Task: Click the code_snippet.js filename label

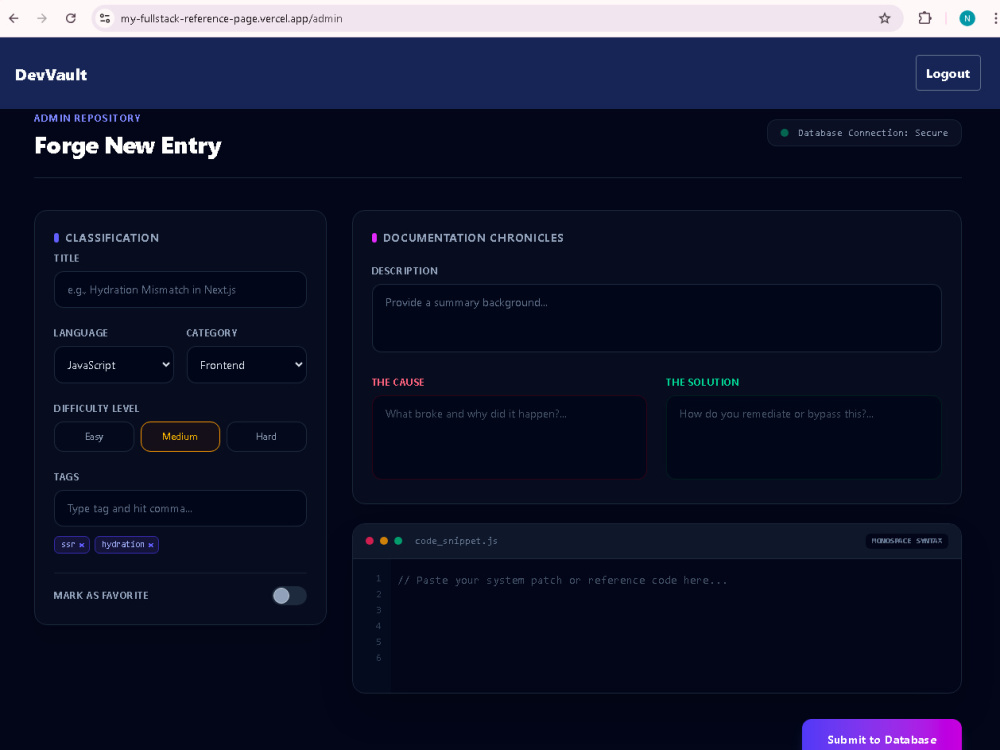Action: [456, 541]
